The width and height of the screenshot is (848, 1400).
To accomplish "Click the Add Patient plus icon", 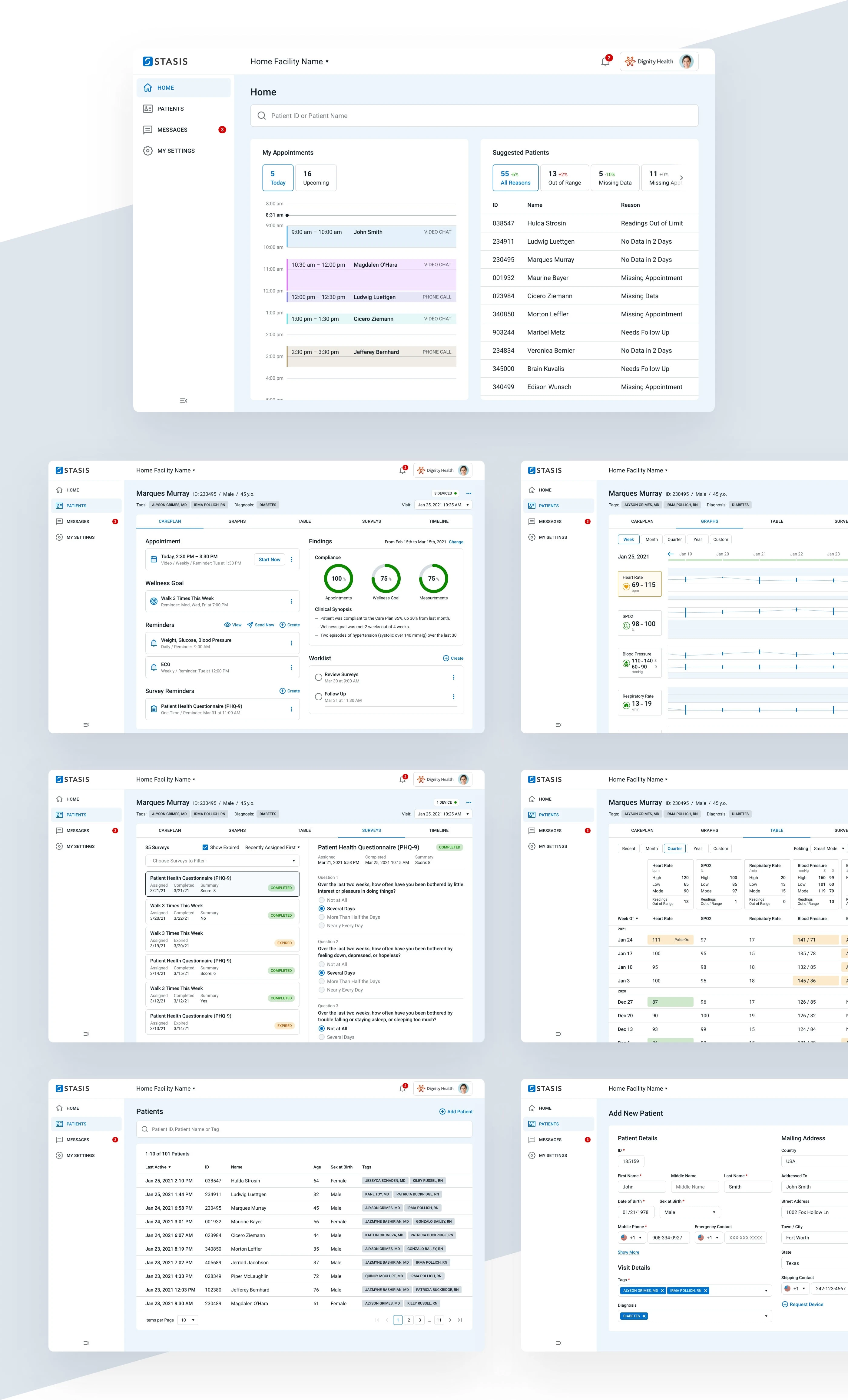I will coord(442,1112).
